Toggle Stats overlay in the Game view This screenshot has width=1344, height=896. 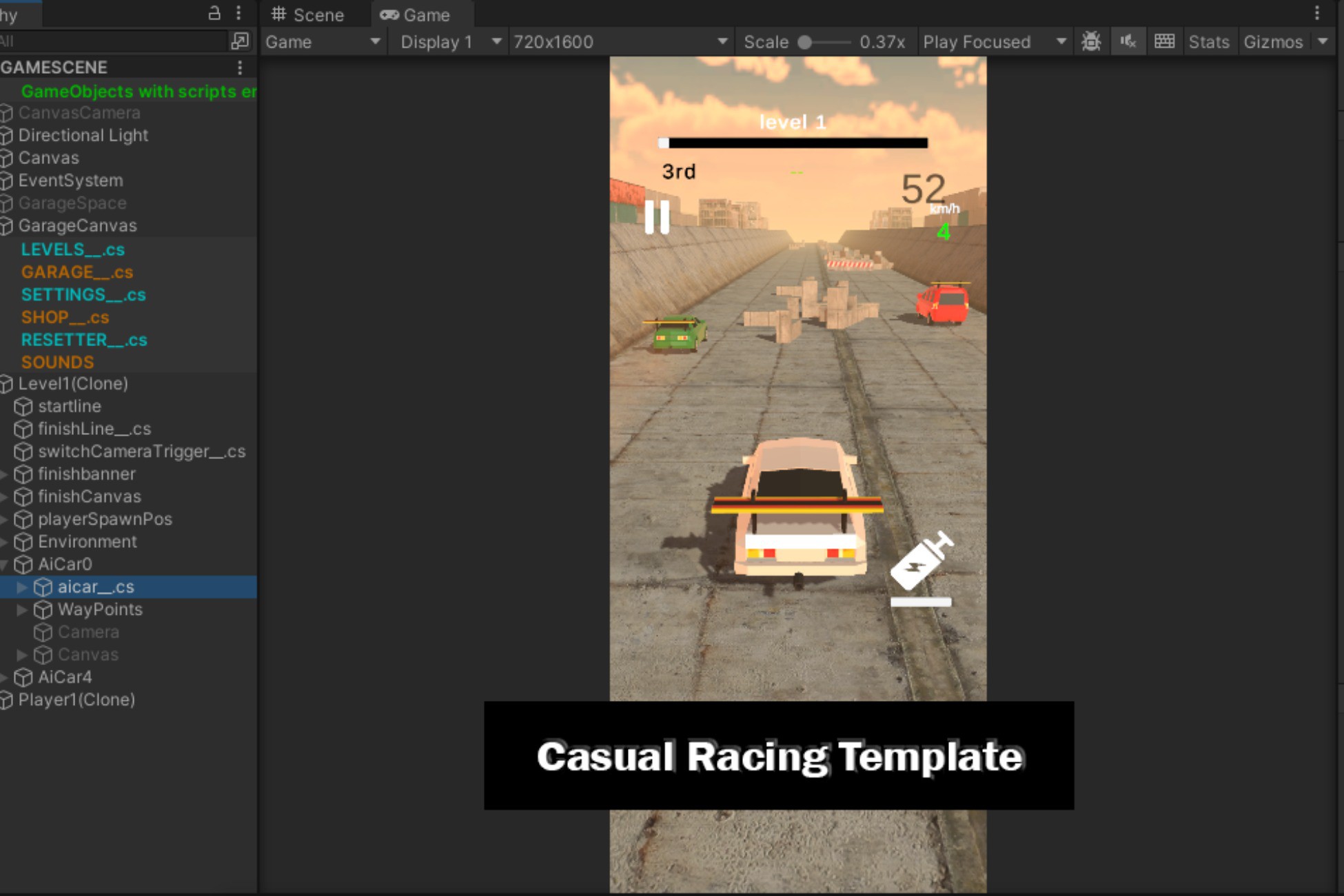tap(1209, 41)
